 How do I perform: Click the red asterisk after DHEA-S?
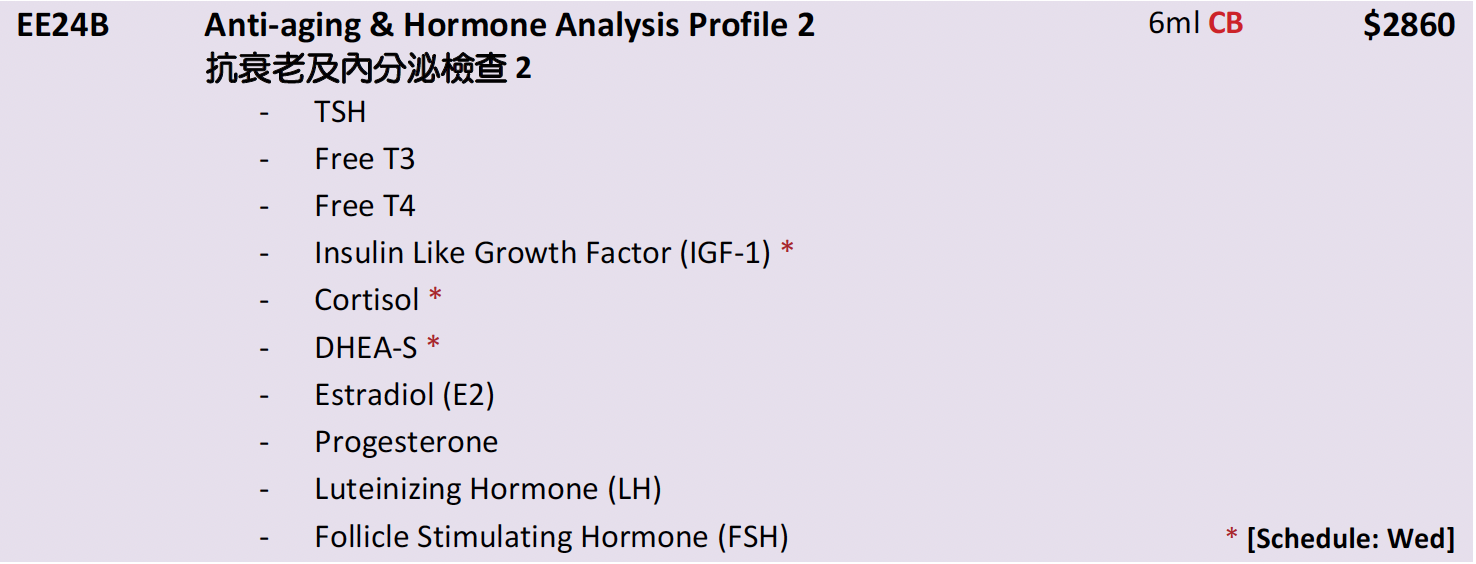[433, 343]
